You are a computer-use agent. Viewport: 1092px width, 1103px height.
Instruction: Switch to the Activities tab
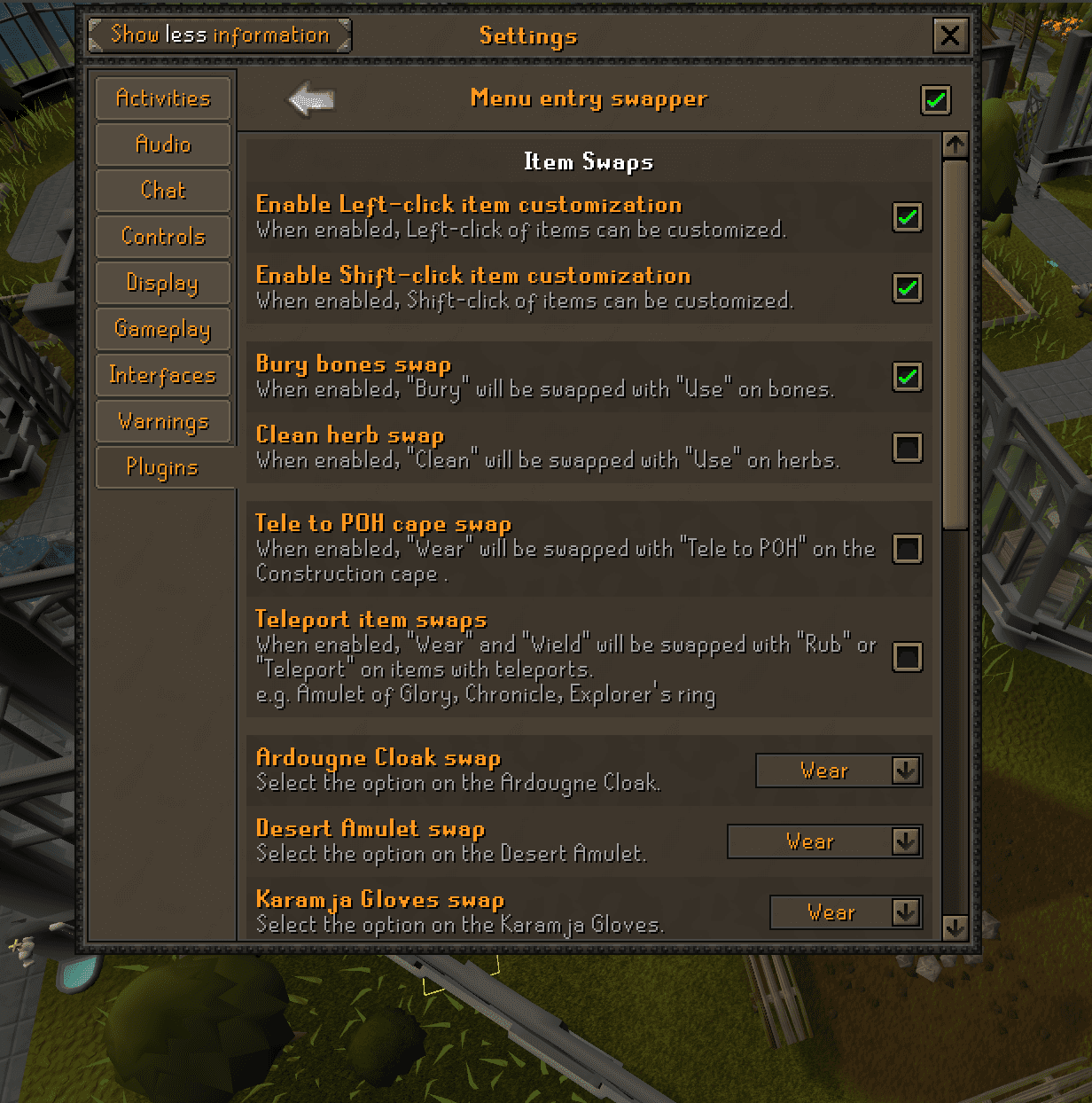(x=163, y=98)
